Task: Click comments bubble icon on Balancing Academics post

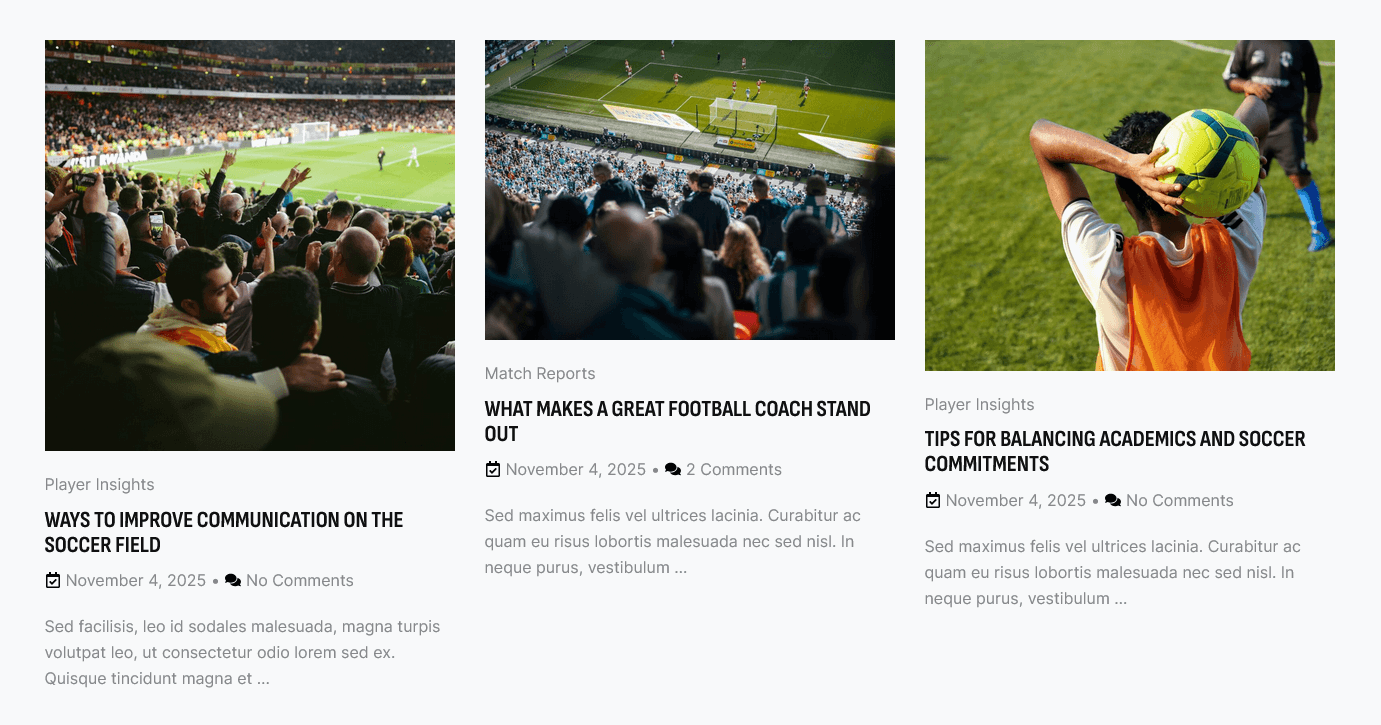Action: [x=1113, y=500]
